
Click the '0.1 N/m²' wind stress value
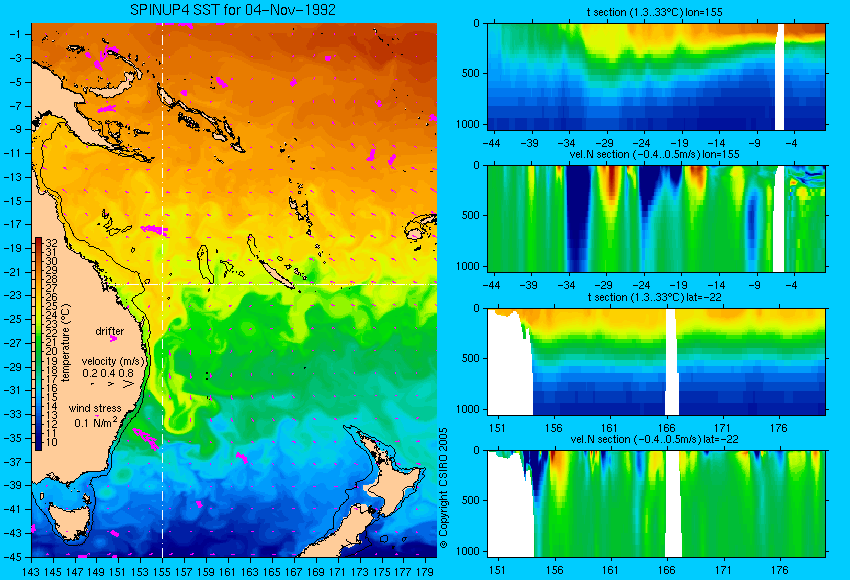[x=95, y=422]
